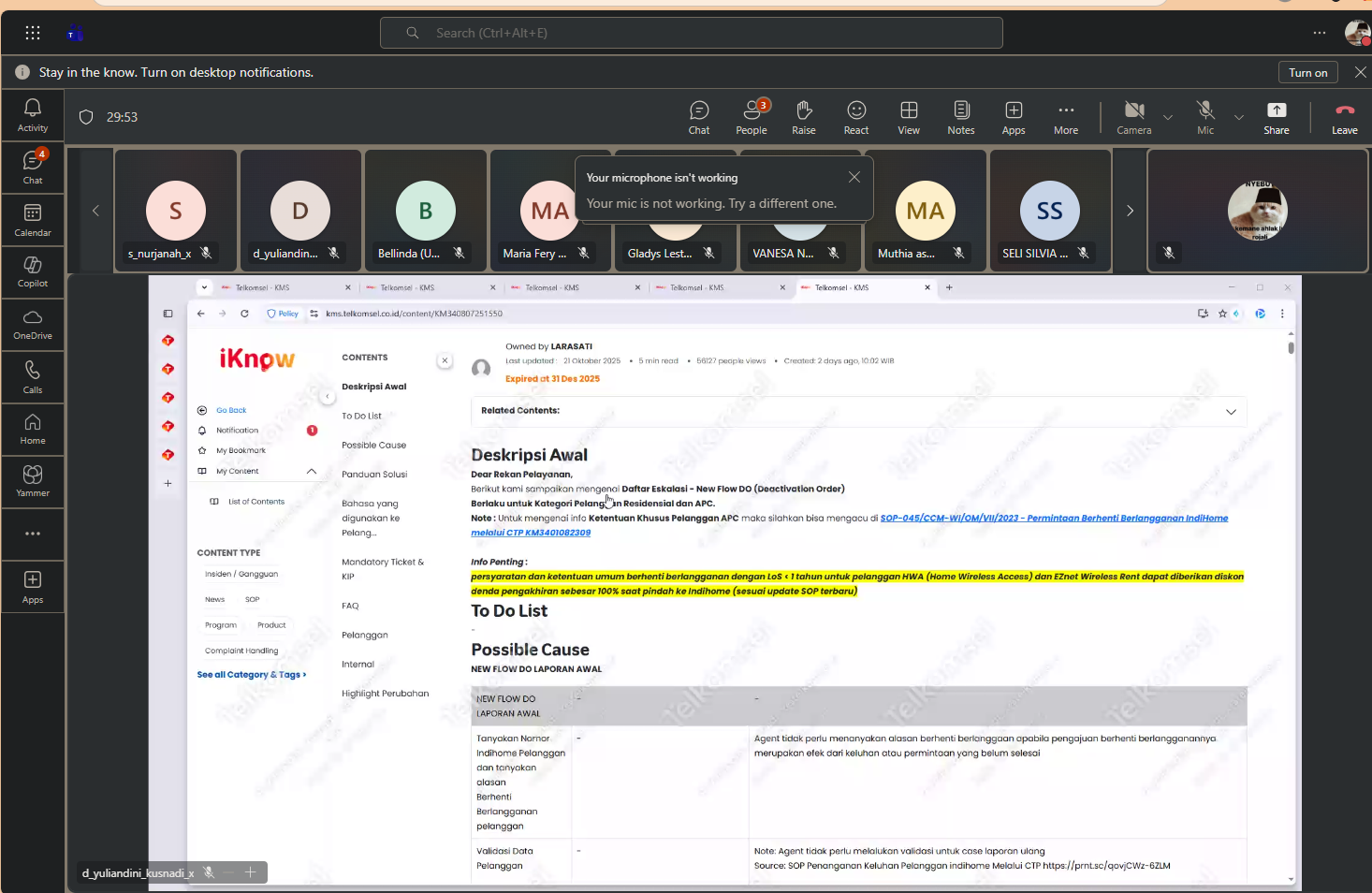Select SELI SILVIA participant tile
Screen dimensions: 1372x893
pos(1050,211)
